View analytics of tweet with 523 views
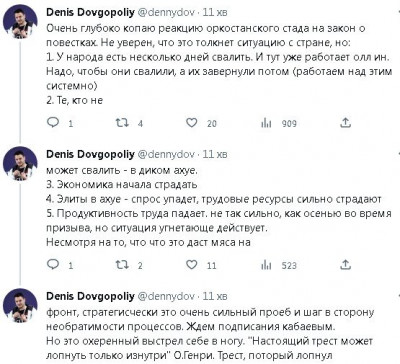400x364 pixels. click(266, 265)
